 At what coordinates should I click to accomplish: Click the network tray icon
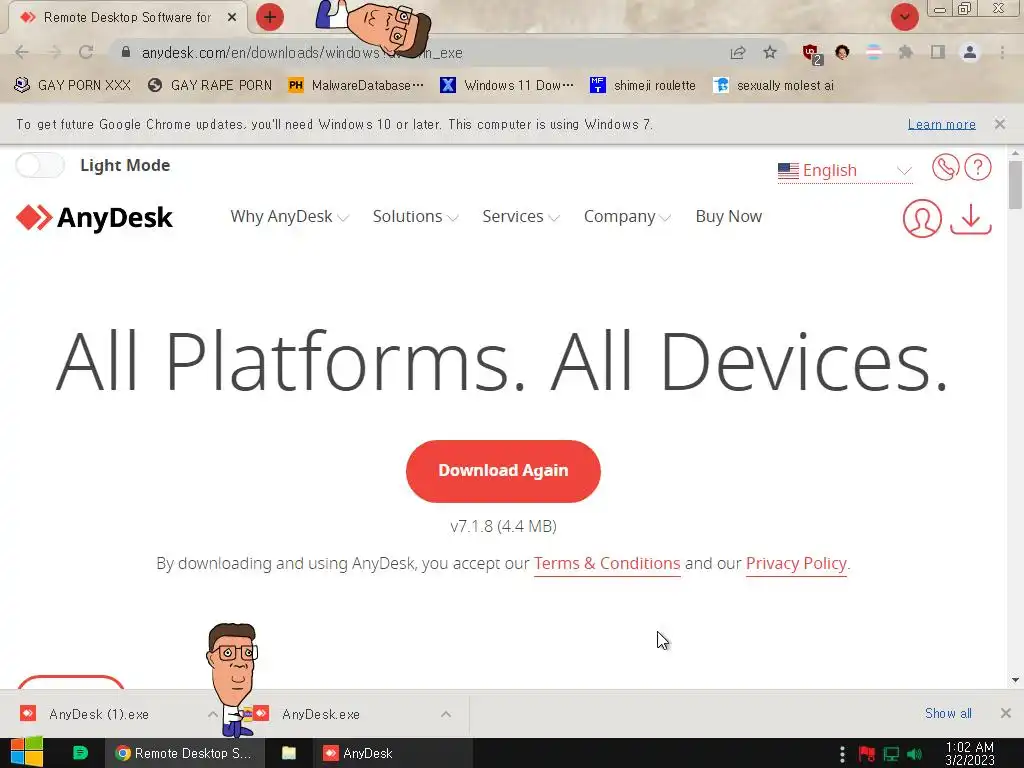coord(891,754)
